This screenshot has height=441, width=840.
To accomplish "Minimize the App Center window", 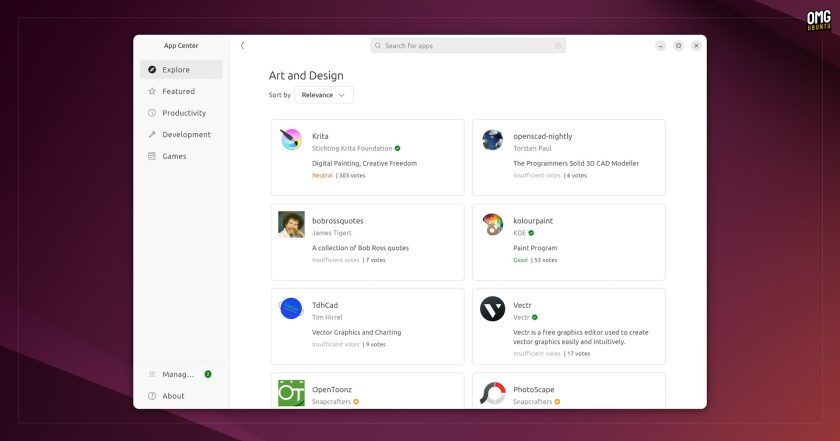I will pos(661,46).
